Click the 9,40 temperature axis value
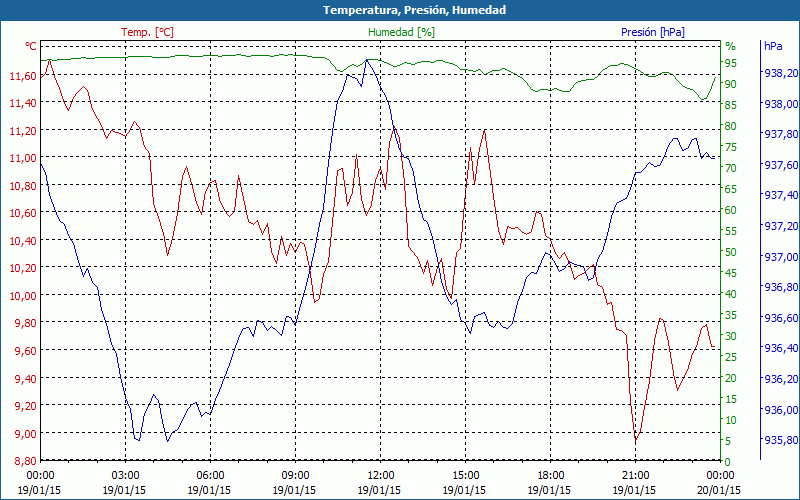800x500 pixels. 26,379
